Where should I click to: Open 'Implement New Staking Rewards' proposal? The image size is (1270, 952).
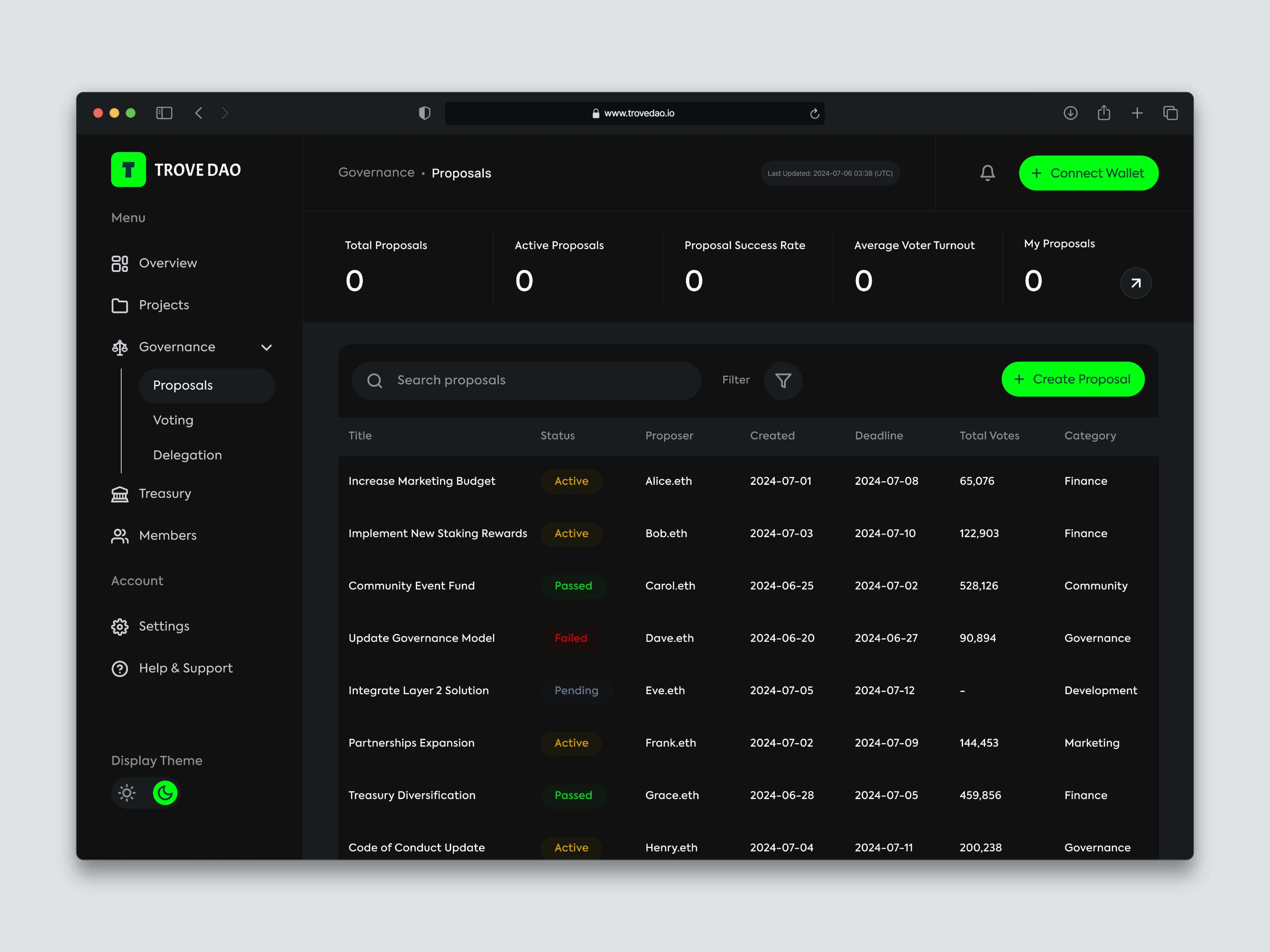tap(437, 534)
